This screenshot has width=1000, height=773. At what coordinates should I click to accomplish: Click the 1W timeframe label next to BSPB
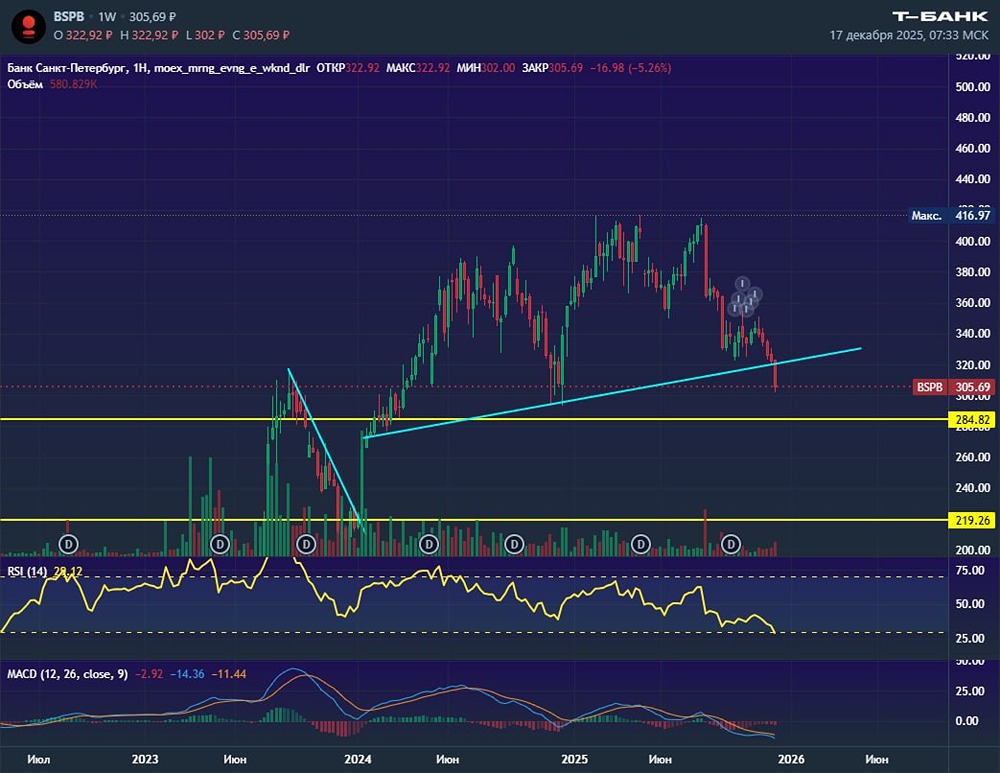(107, 17)
